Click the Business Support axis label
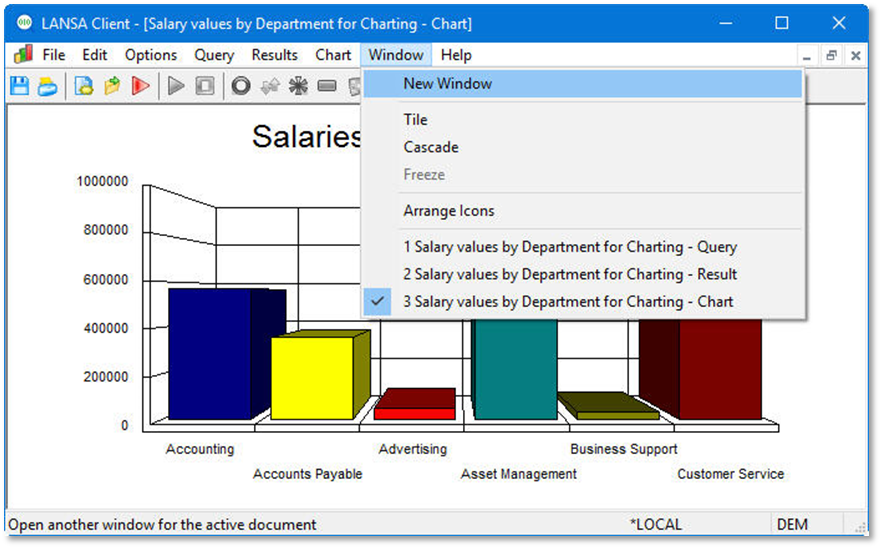Image resolution: width=881 pixels, height=548 pixels. pyautogui.click(x=624, y=449)
